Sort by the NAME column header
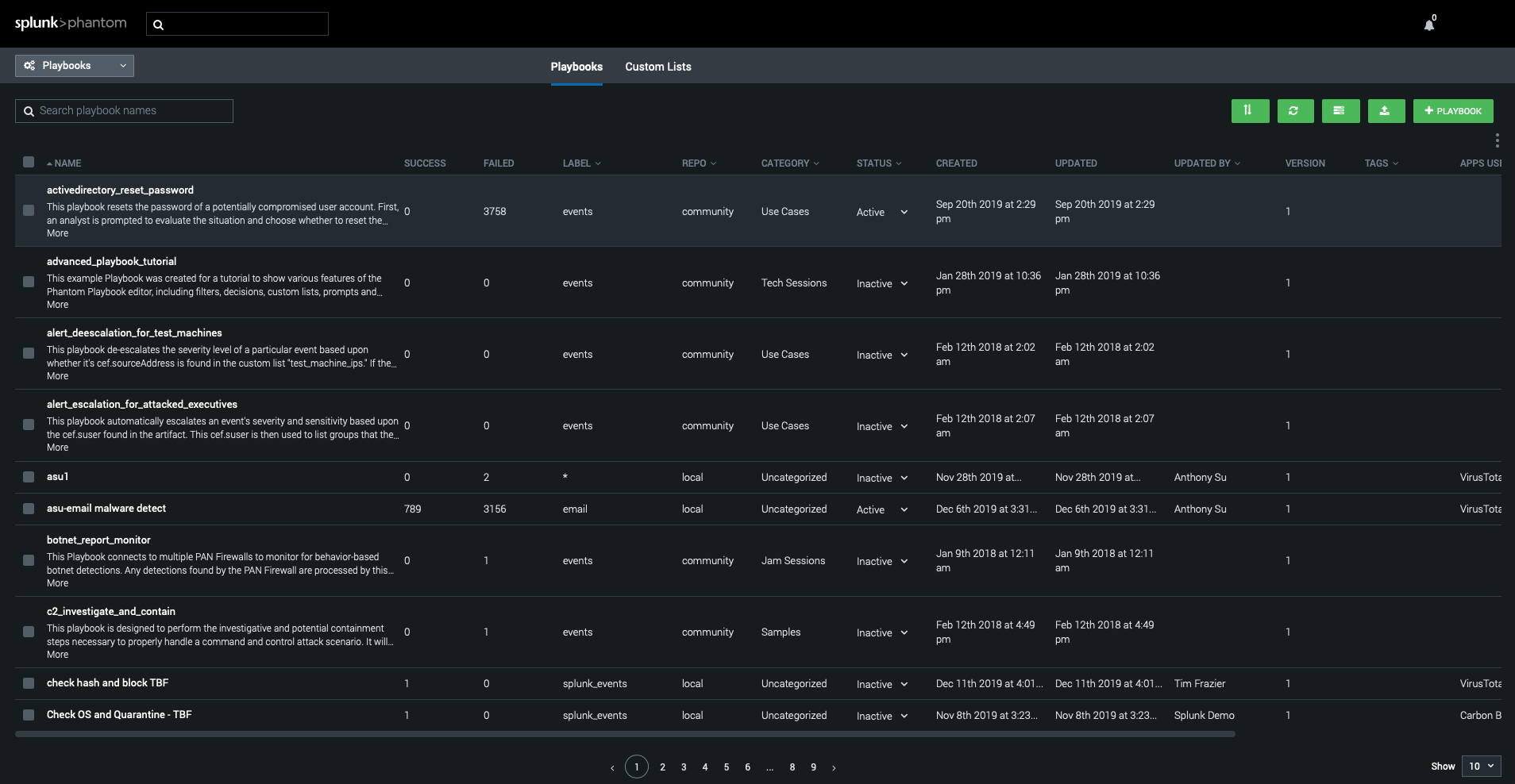Screen dimensions: 1515x784 (x=64, y=163)
